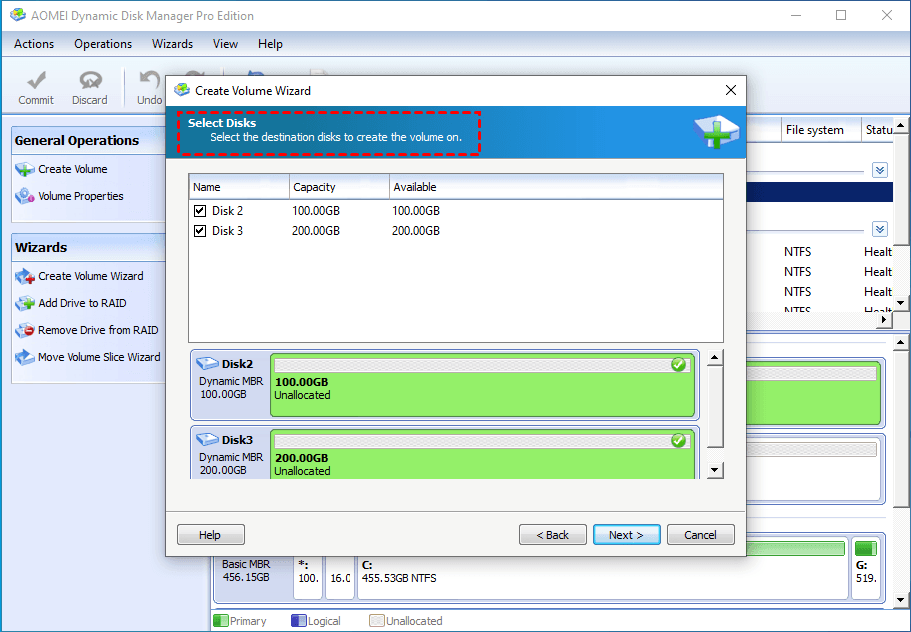The width and height of the screenshot is (911, 632).
Task: Click main disk map scroll down arrow
Action: click(900, 599)
